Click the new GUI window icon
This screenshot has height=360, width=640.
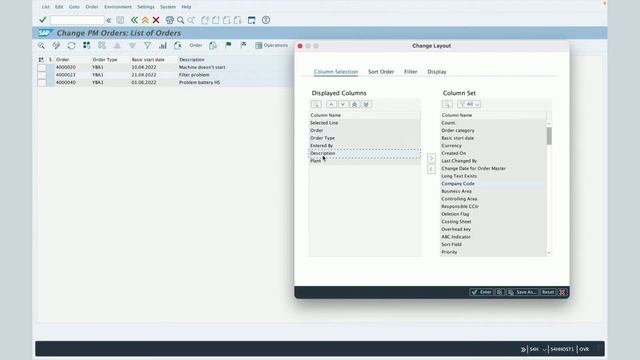pyautogui.click(x=252, y=20)
